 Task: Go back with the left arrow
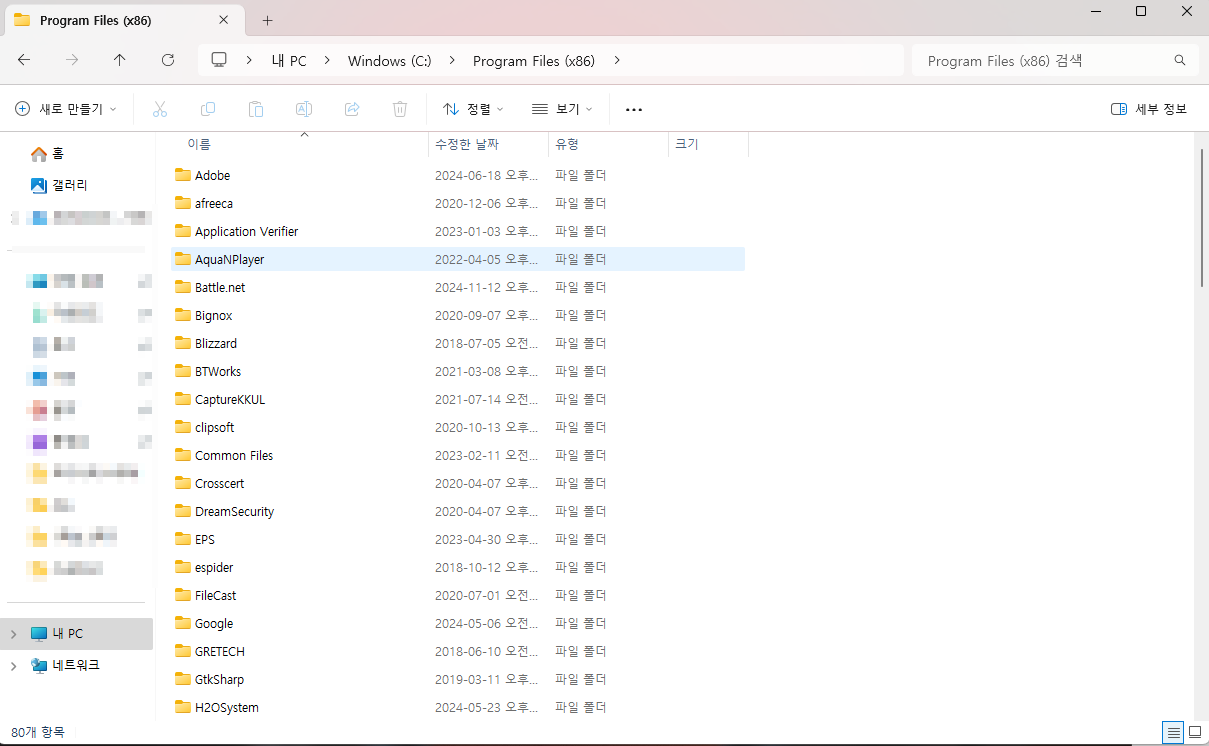click(24, 60)
